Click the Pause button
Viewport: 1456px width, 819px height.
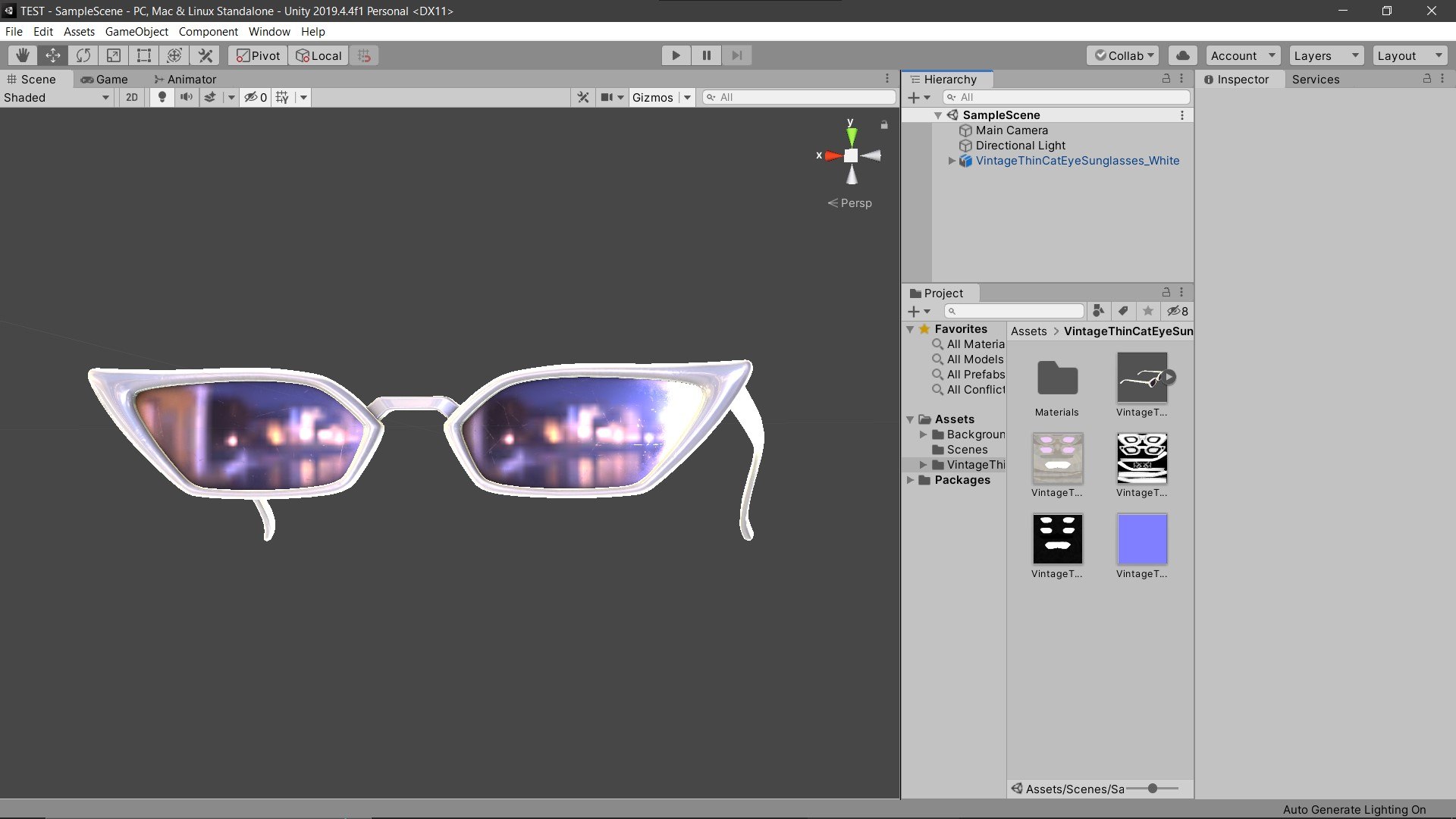706,55
